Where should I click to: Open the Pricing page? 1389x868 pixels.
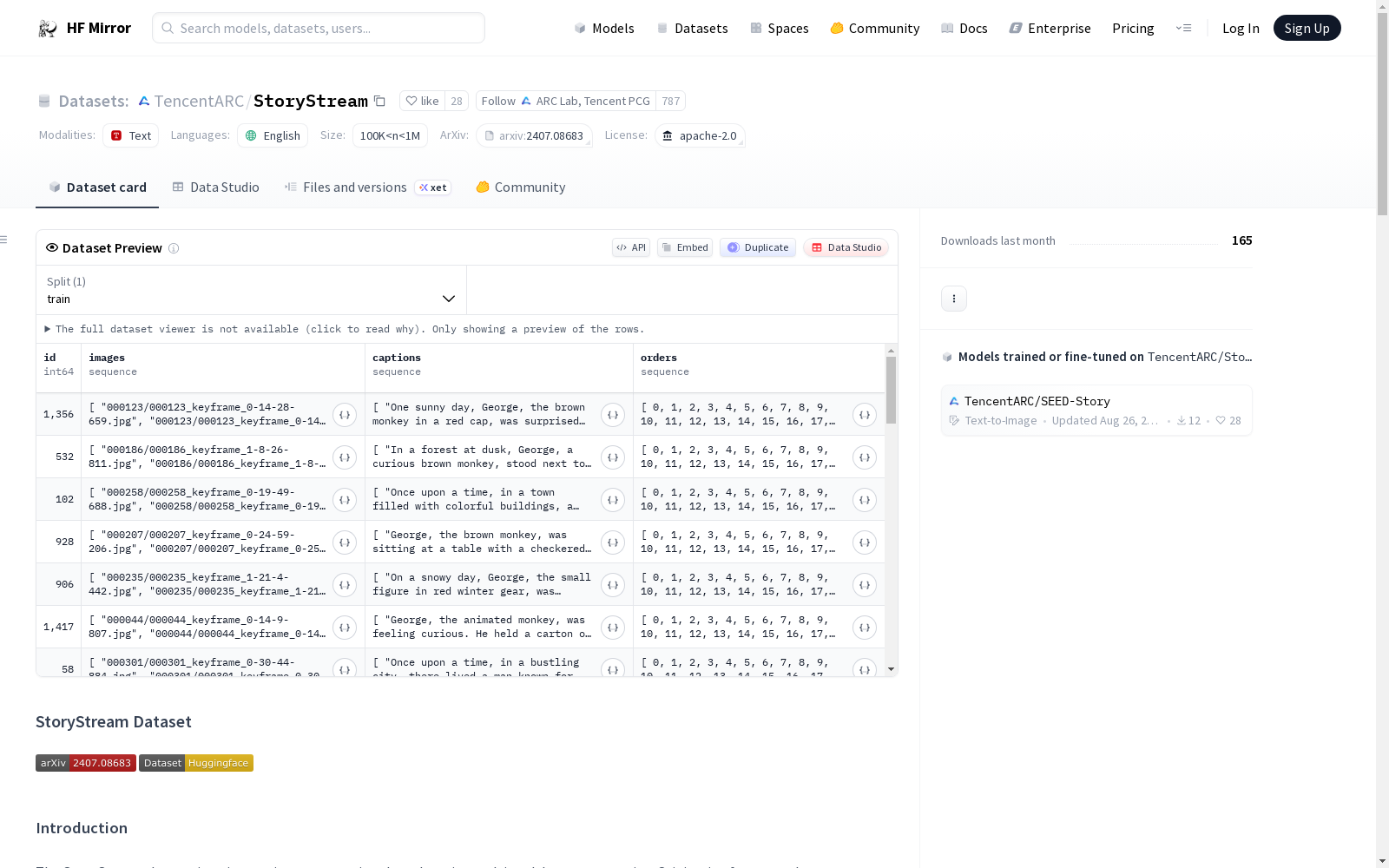pyautogui.click(x=1133, y=28)
